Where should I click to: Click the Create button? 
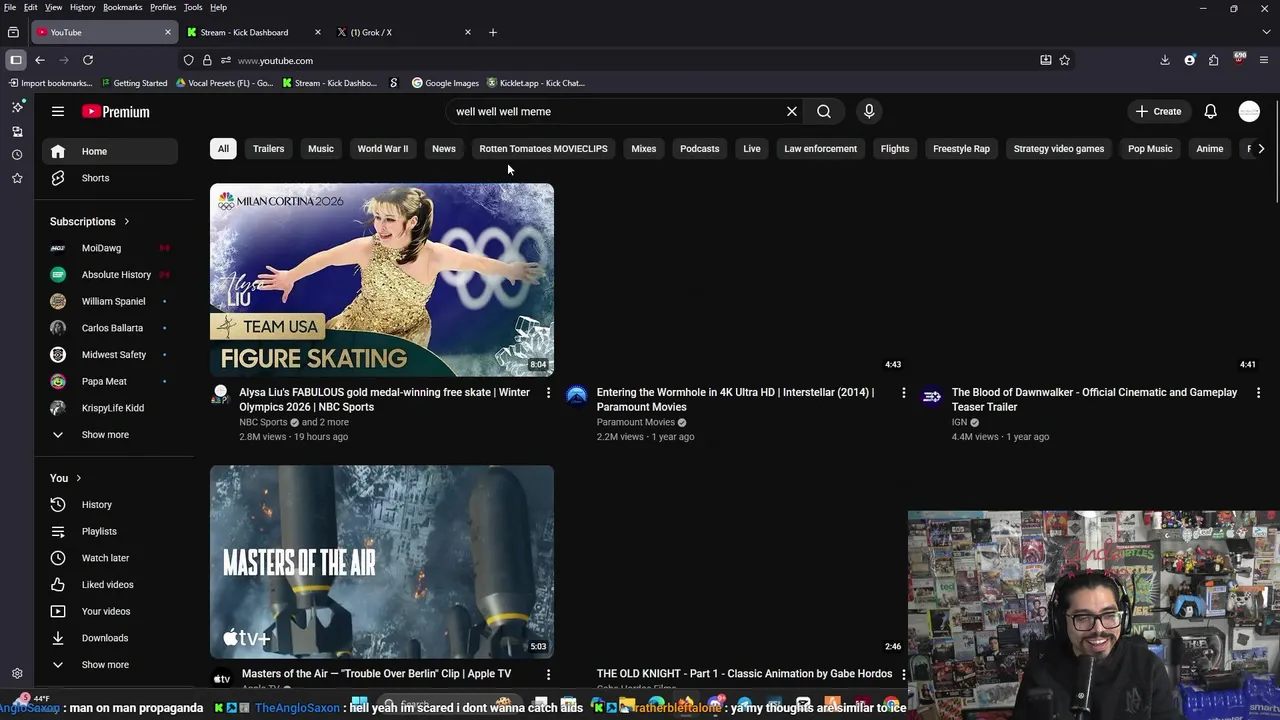point(1159,112)
